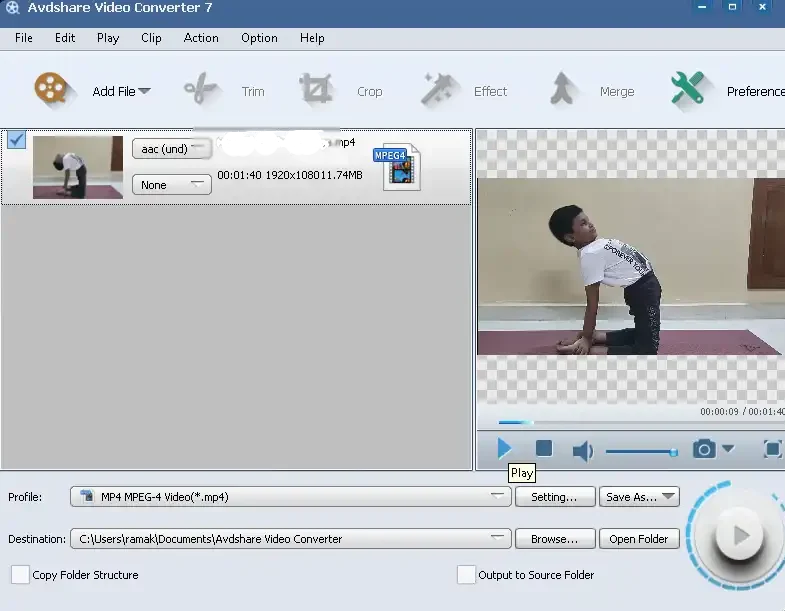Click the Merge tool icon
Image resolution: width=785 pixels, height=611 pixels.
(x=565, y=90)
